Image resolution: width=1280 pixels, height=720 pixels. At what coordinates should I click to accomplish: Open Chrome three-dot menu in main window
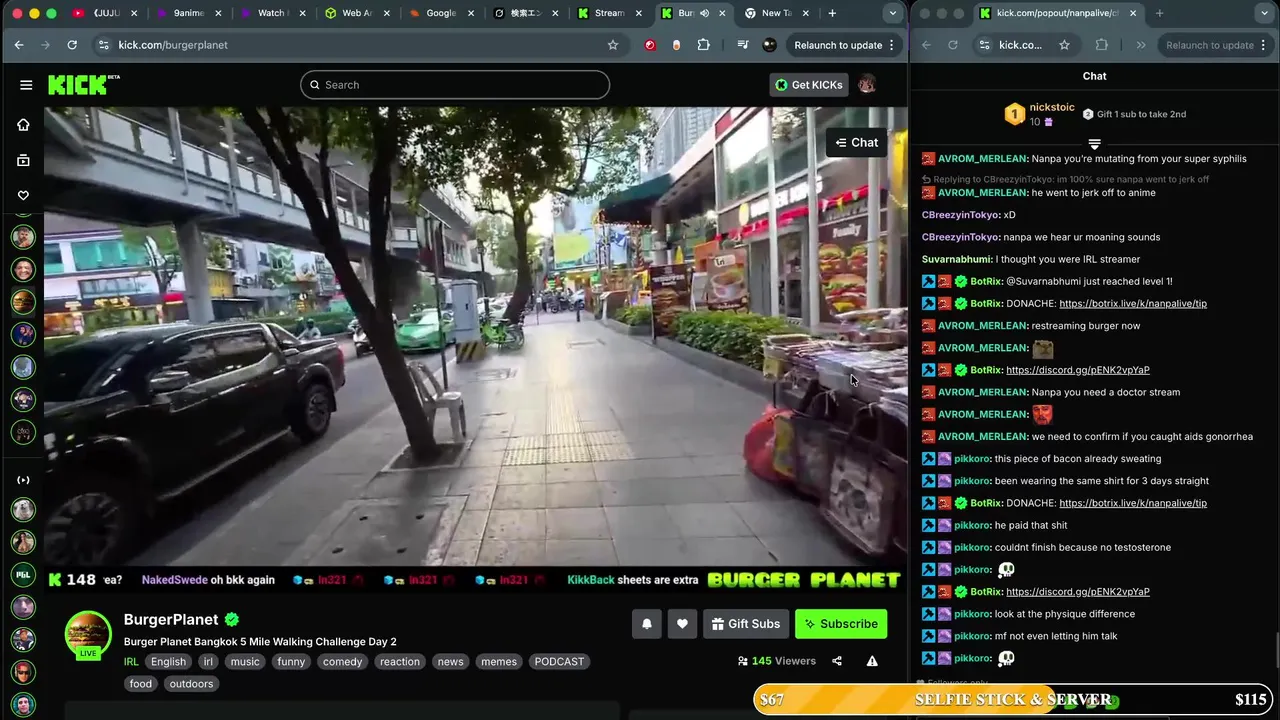[x=891, y=45]
